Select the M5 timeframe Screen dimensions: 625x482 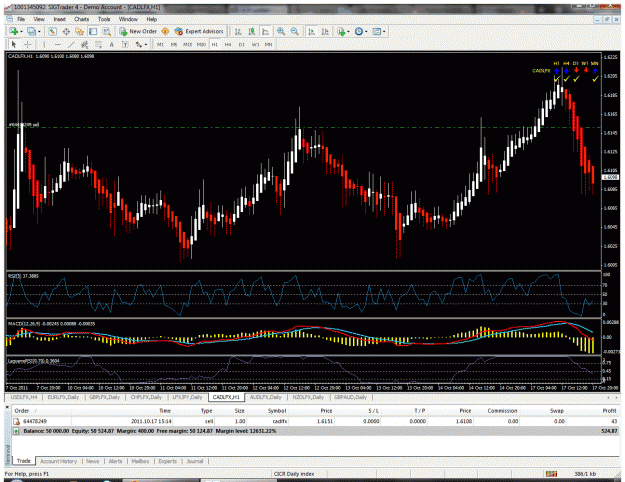point(174,45)
